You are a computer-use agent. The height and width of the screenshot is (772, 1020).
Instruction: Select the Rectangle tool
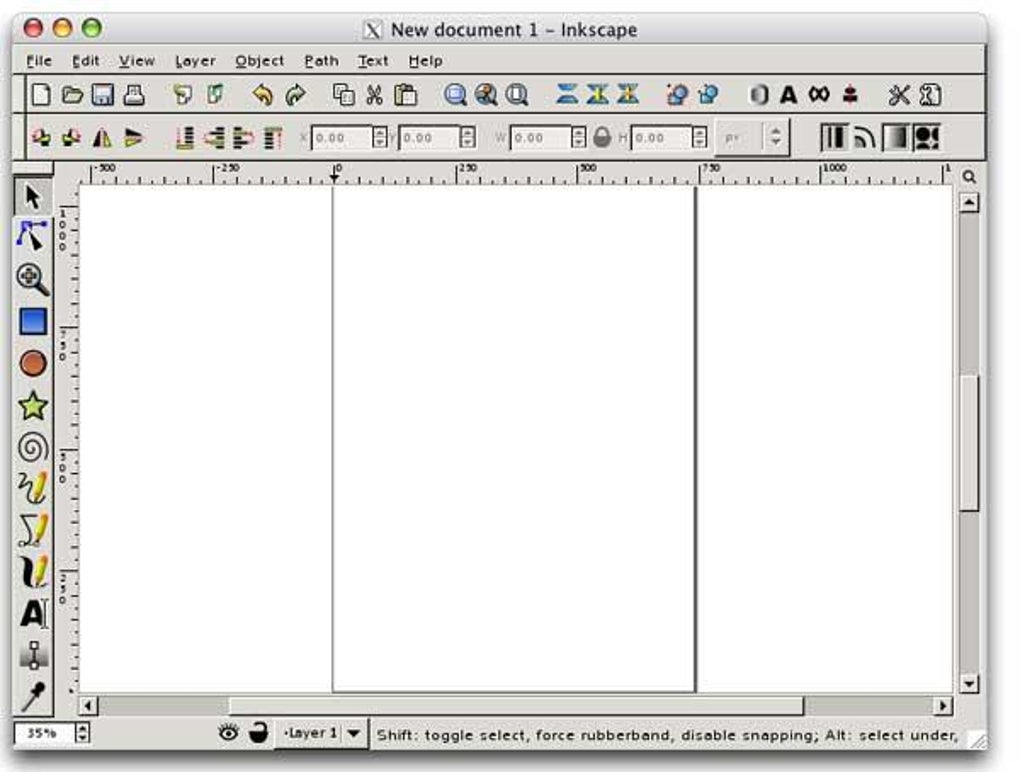(33, 321)
